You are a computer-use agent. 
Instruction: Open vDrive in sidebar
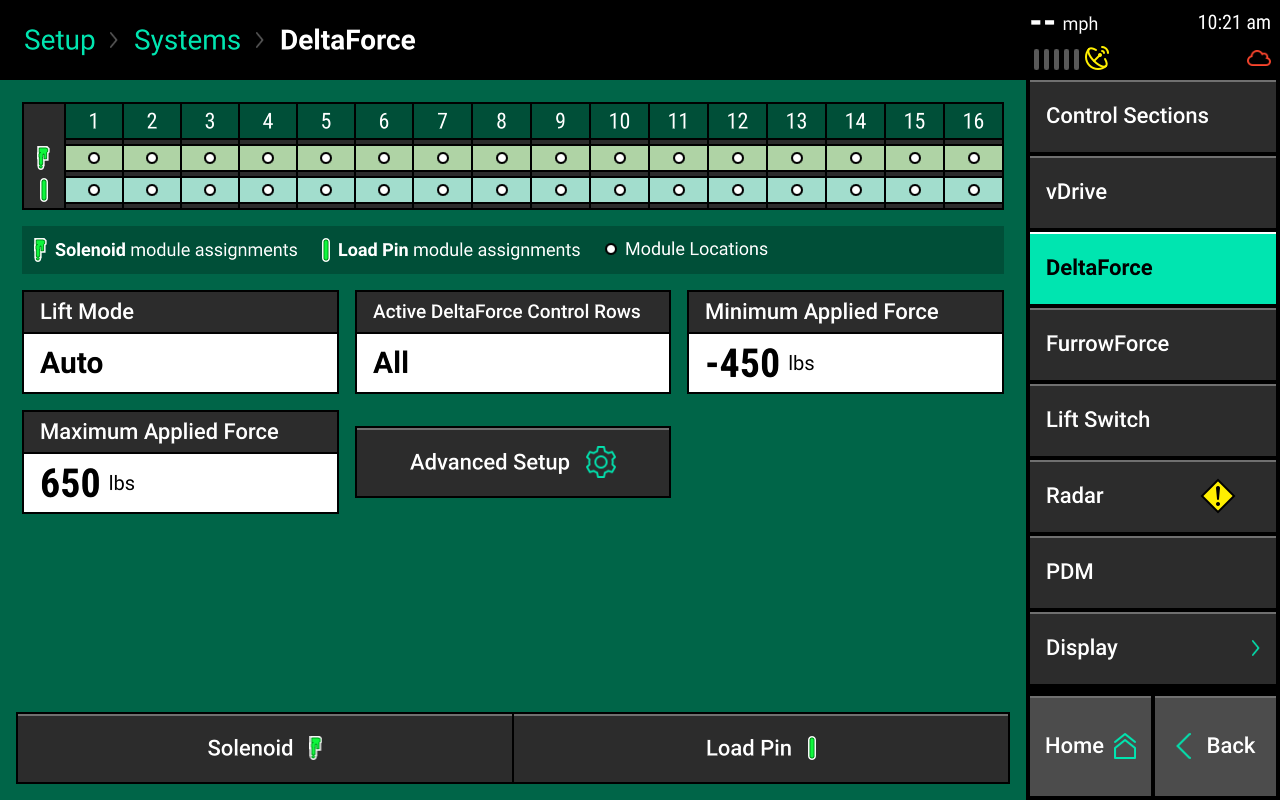pos(1152,192)
